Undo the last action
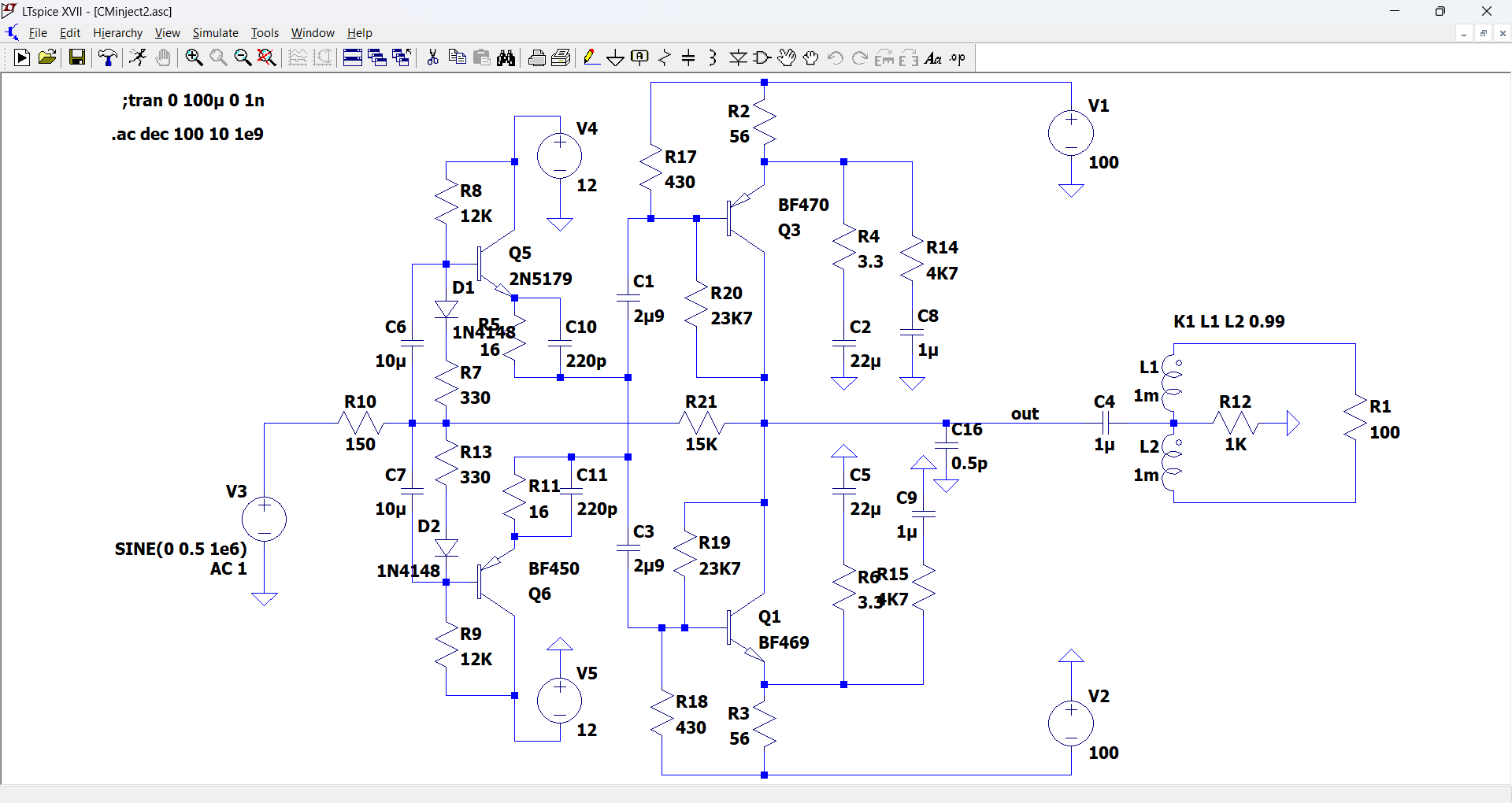The width and height of the screenshot is (1512, 803). click(x=836, y=57)
